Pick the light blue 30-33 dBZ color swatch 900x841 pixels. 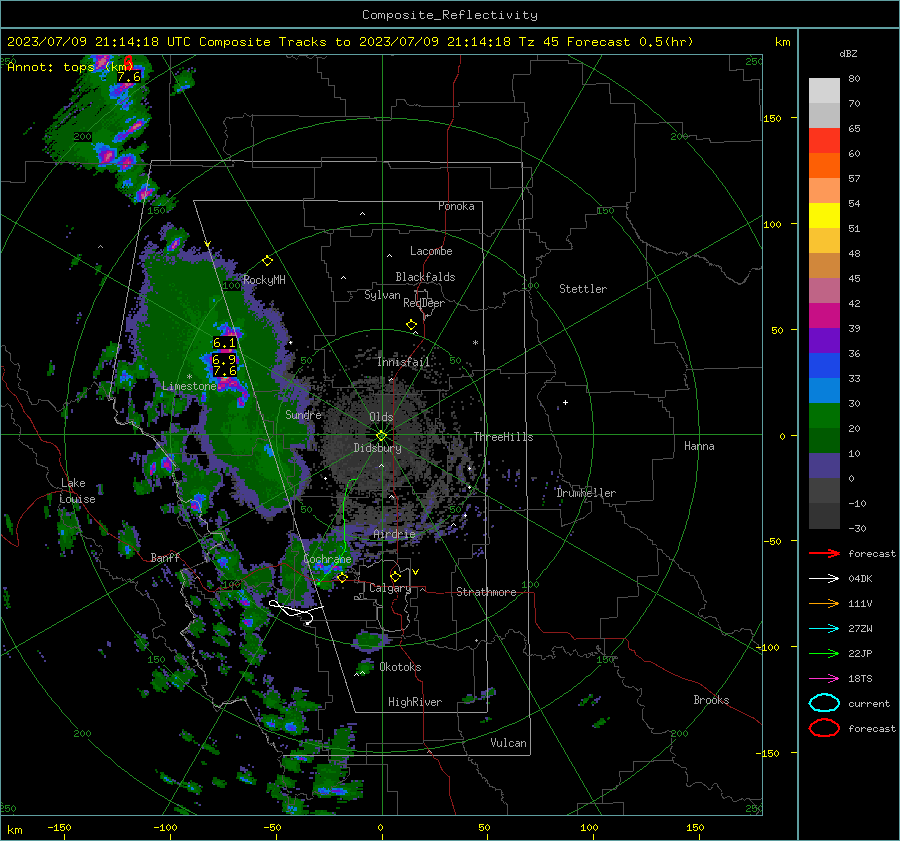click(x=824, y=390)
